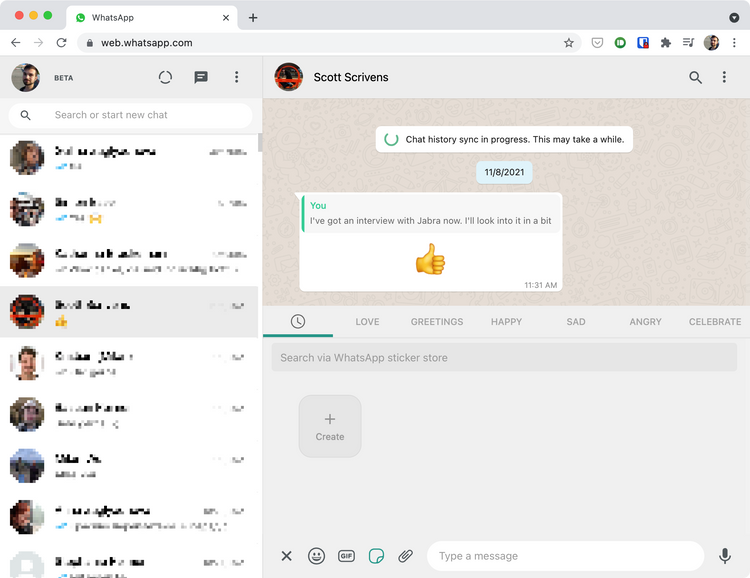Image resolution: width=750 pixels, height=578 pixels.
Task: Close the sticker panel
Action: coord(286,556)
